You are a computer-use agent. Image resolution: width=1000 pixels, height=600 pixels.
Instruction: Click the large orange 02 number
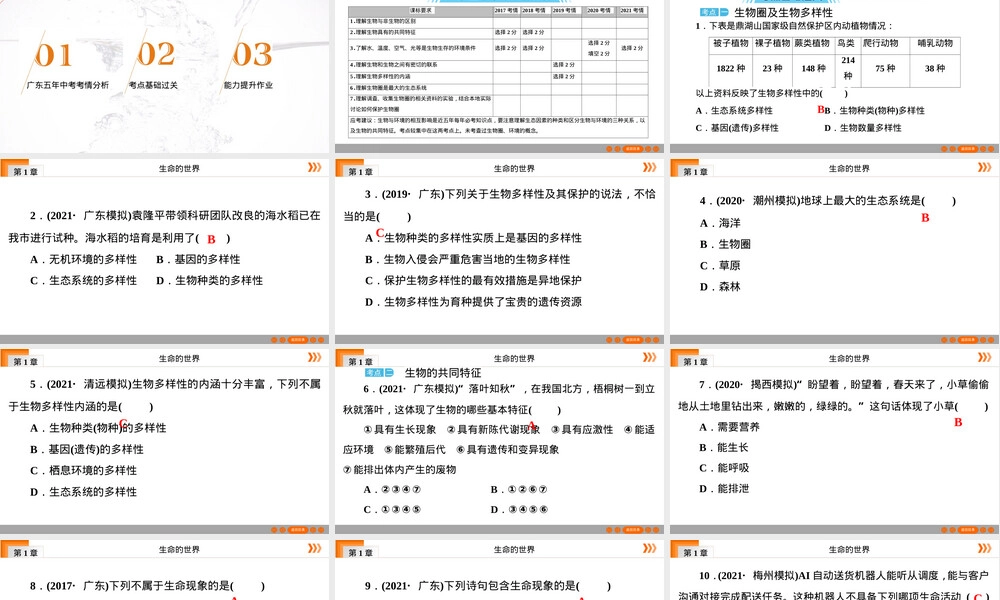click(x=156, y=54)
